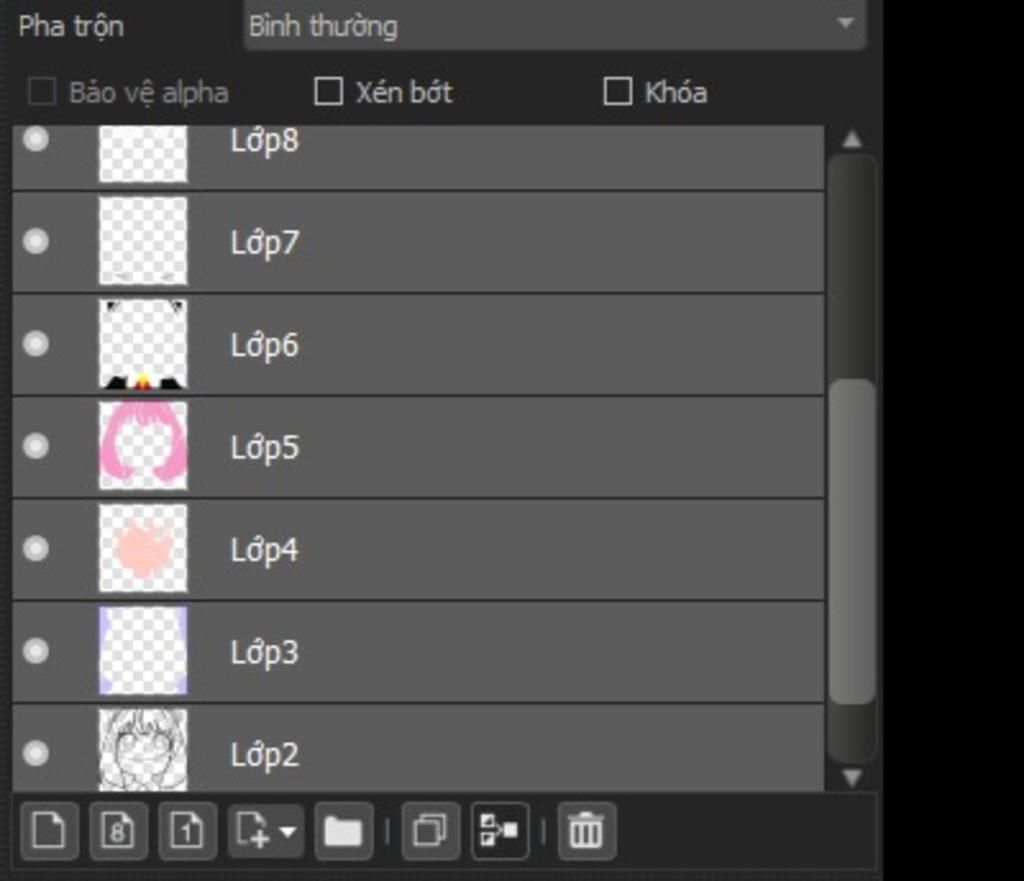Enable the Xén bớt clipping checkbox
Screen dimensions: 1024x881
click(328, 91)
